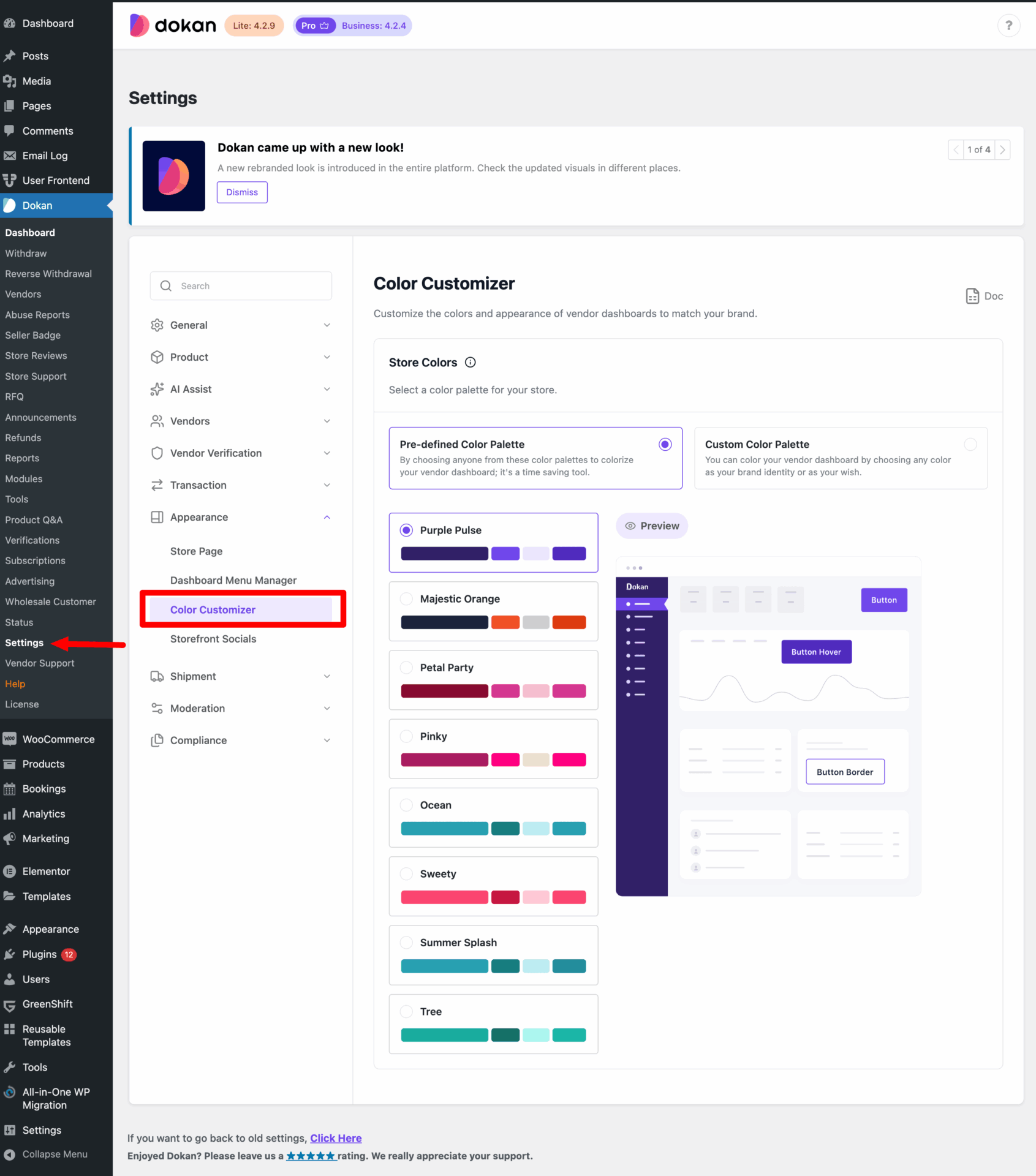
Task: Open the help question mark icon
Action: pos(1009,25)
